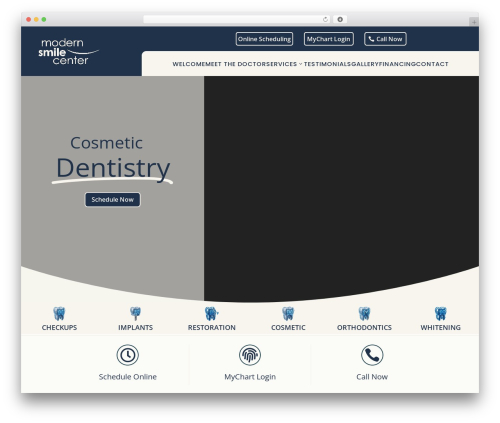Click the Restoration tooth icon
This screenshot has width=500, height=423.
tap(211, 314)
